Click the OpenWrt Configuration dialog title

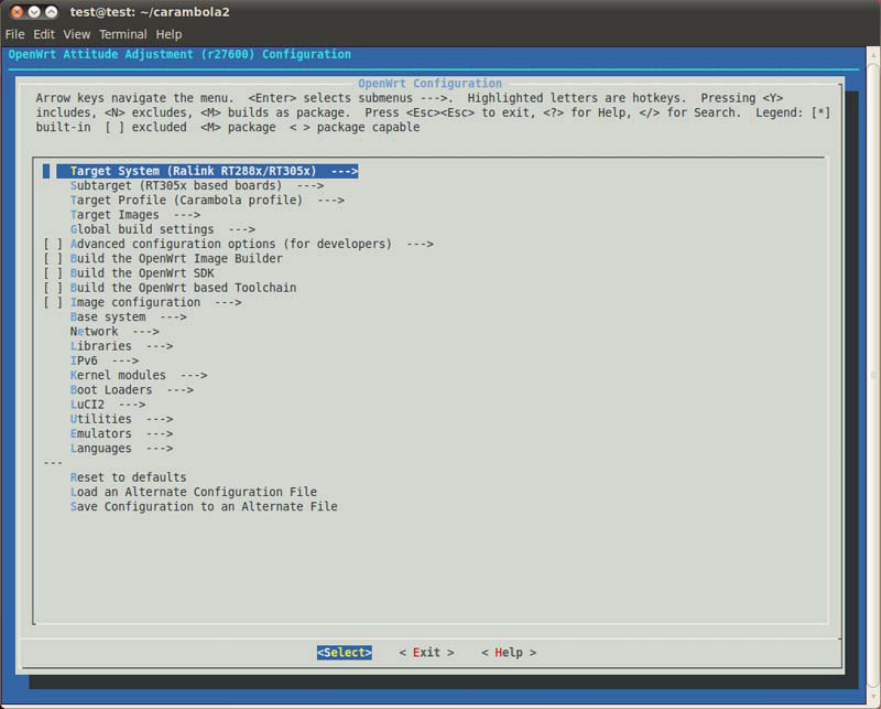430,84
